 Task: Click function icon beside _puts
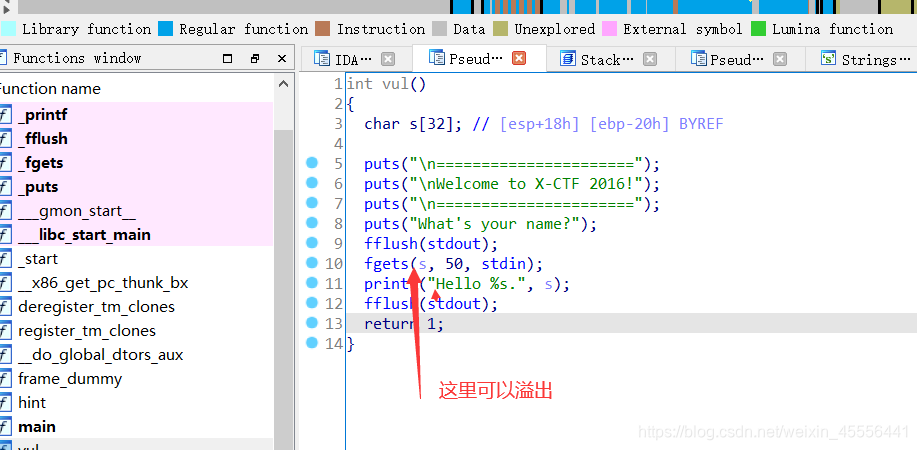(x=5, y=187)
